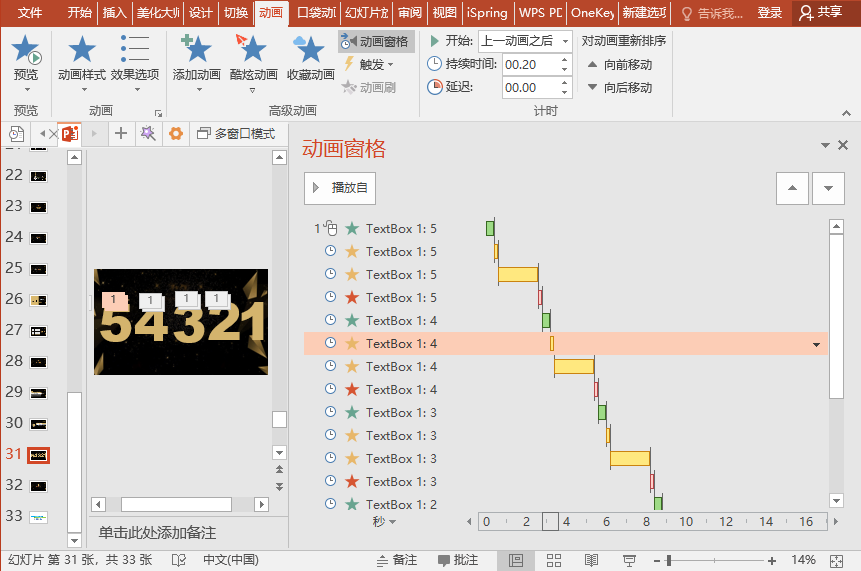Viewport: 861px width, 571px height.
Task: Increase duration with the up spinner
Action: pos(564,60)
